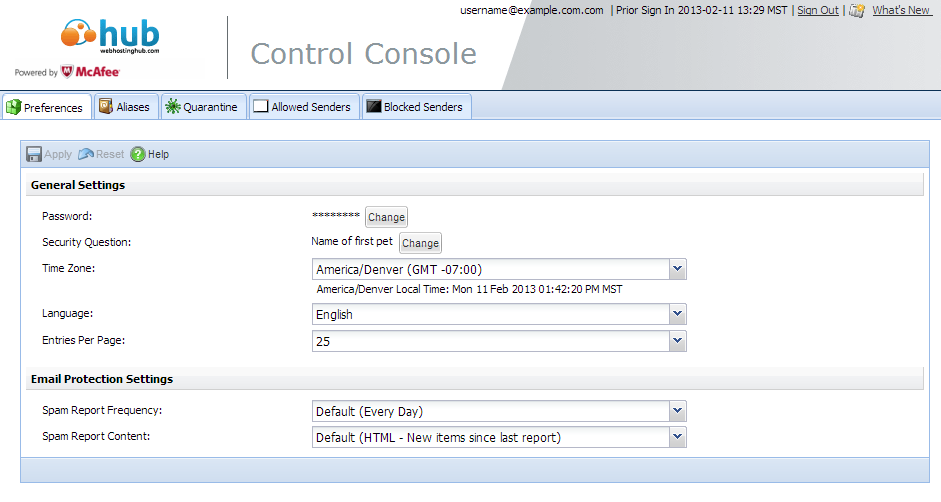The image size is (941, 502).
Task: Click the Preferences tab icon
Action: tap(14, 107)
